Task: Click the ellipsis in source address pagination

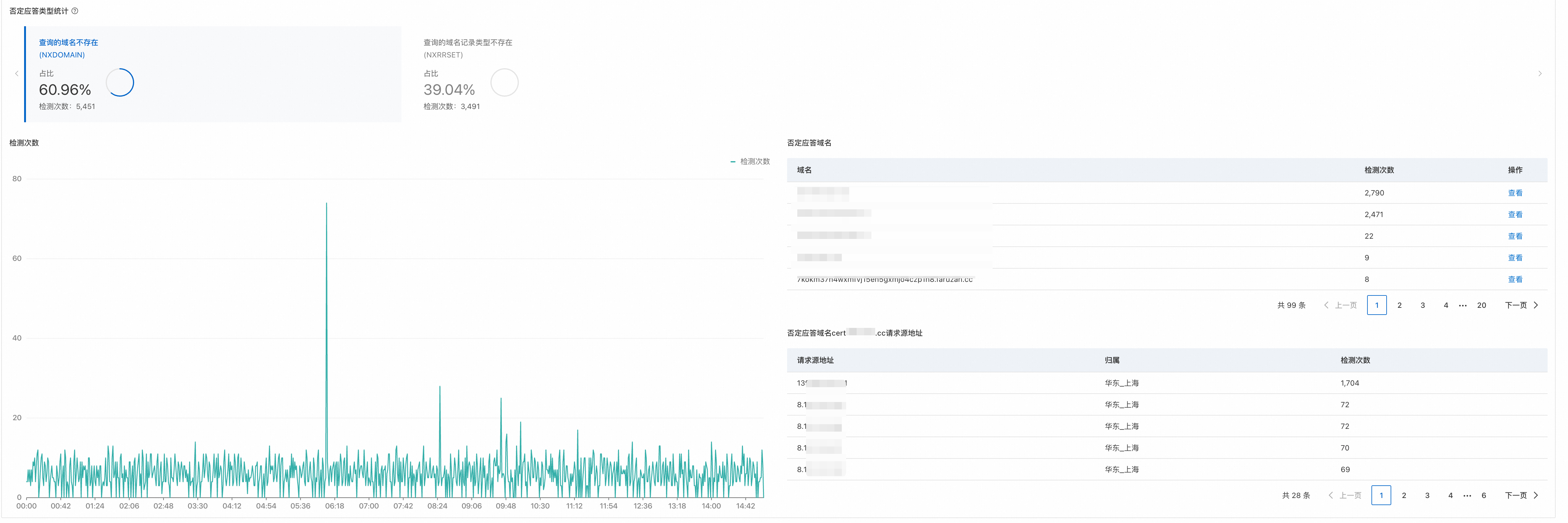Action: click(x=1467, y=496)
